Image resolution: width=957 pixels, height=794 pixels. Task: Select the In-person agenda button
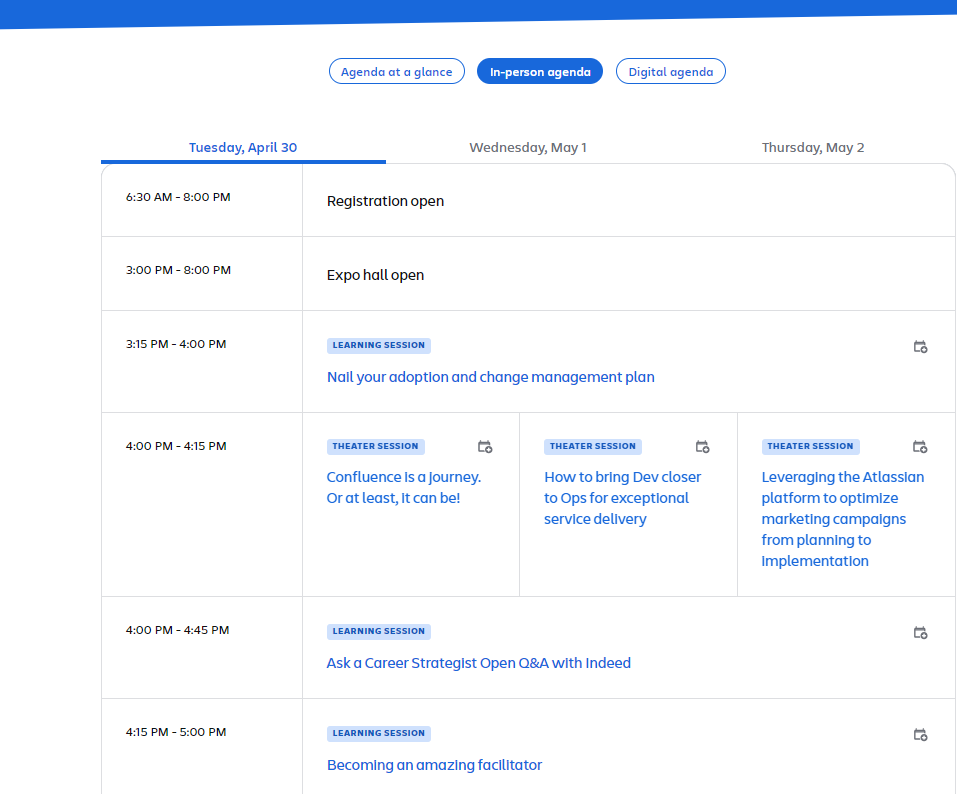540,71
